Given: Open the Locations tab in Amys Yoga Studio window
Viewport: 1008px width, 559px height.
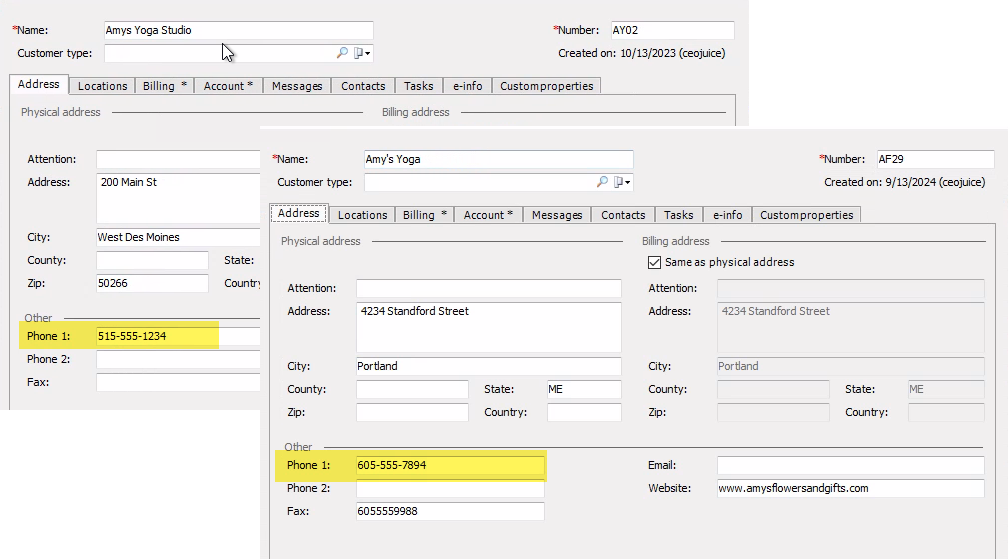Looking at the screenshot, I should tap(103, 86).
